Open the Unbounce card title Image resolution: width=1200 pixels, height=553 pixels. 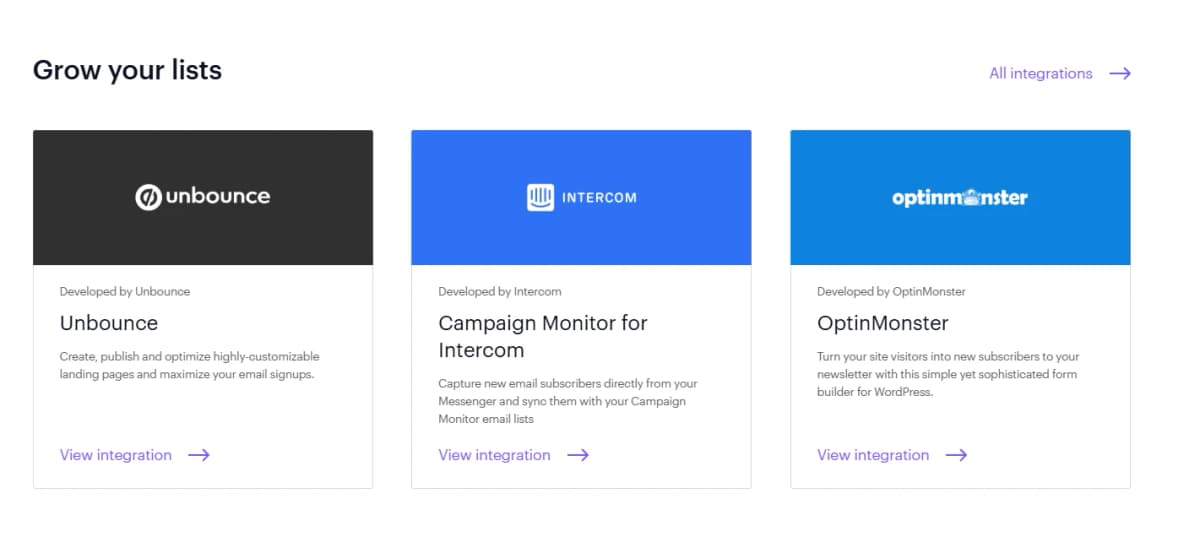109,323
